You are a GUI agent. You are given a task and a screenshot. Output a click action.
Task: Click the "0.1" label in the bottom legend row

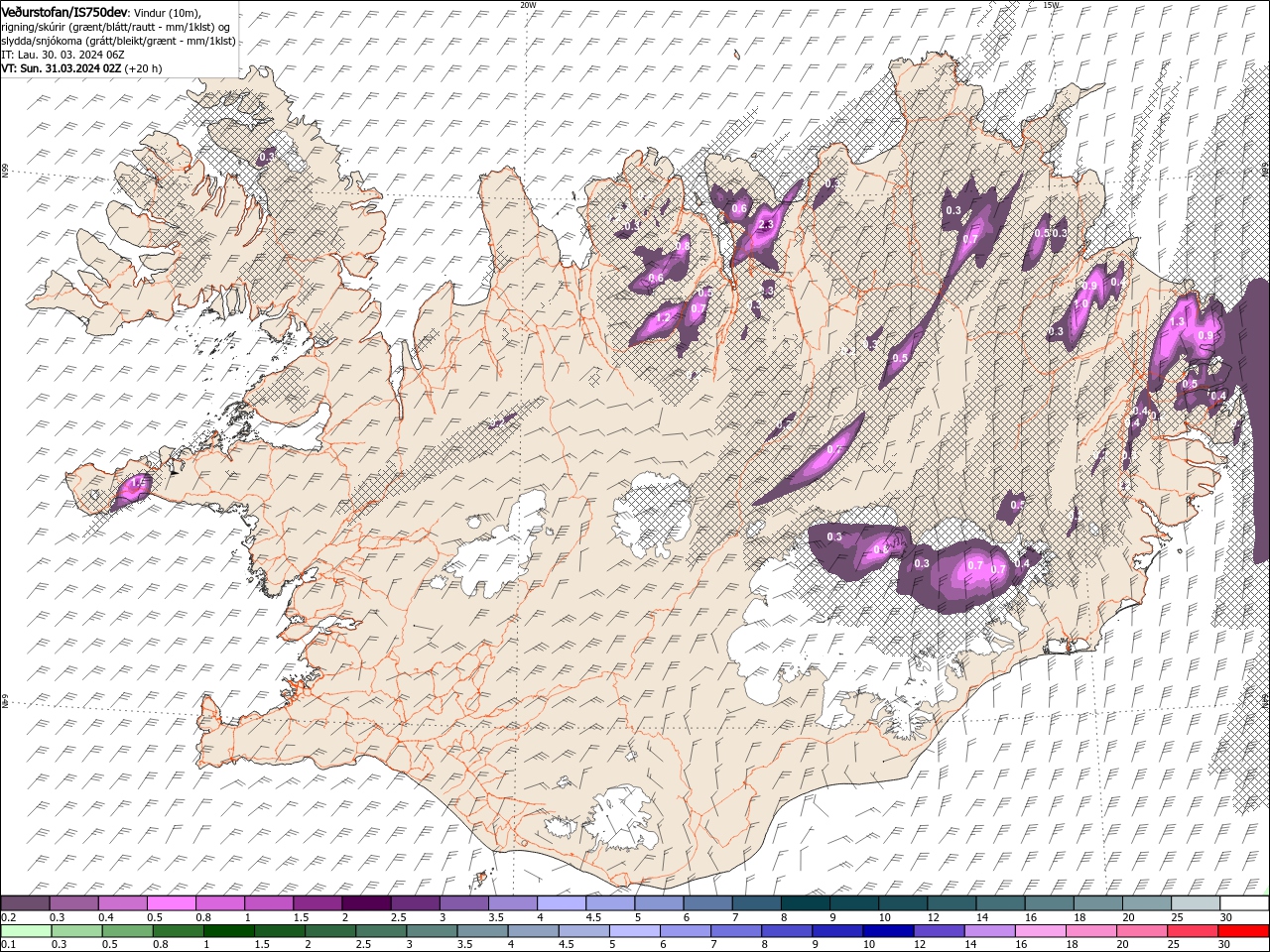pyautogui.click(x=9, y=945)
